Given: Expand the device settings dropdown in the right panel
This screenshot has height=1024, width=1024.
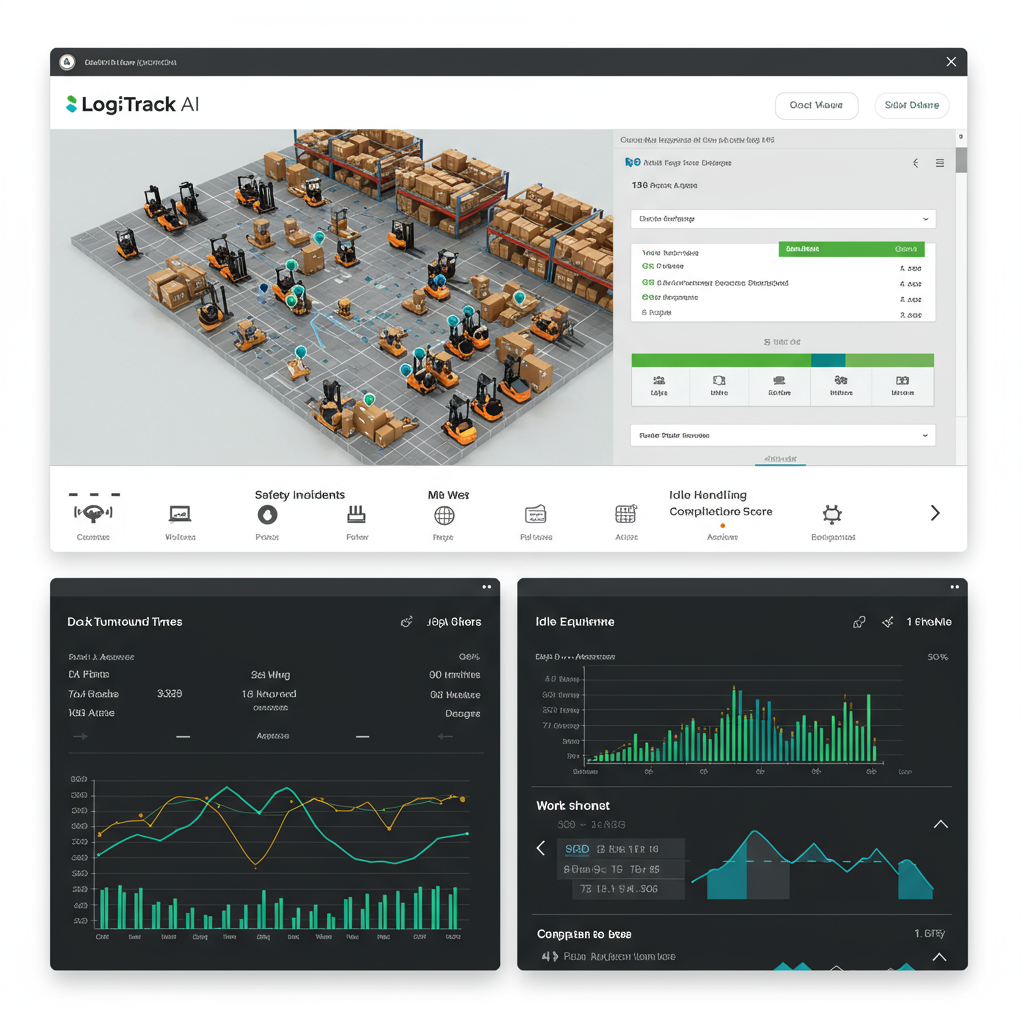Looking at the screenshot, I should point(783,219).
